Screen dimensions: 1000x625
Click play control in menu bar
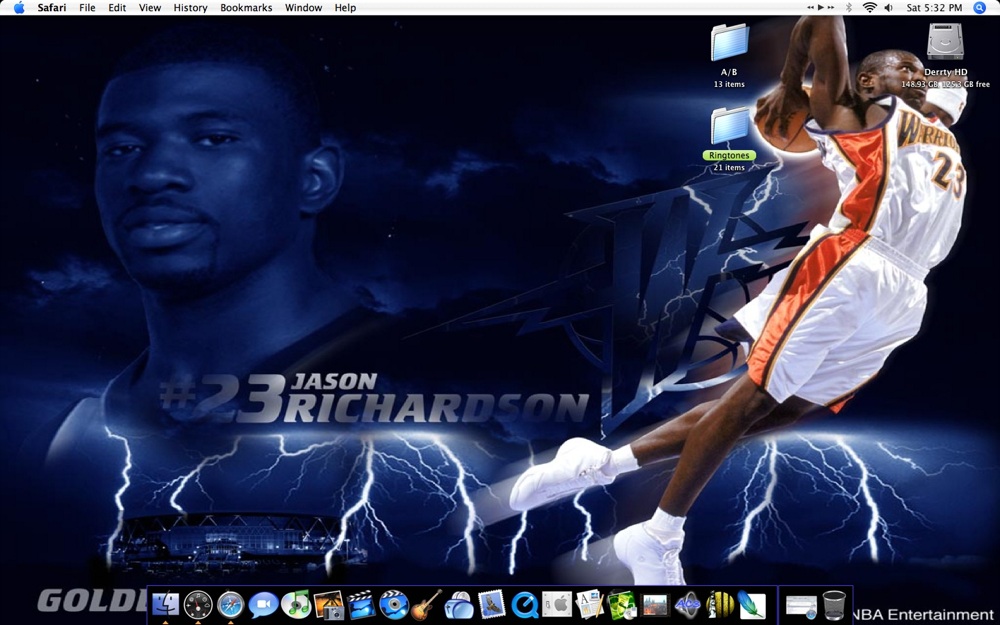[x=821, y=8]
